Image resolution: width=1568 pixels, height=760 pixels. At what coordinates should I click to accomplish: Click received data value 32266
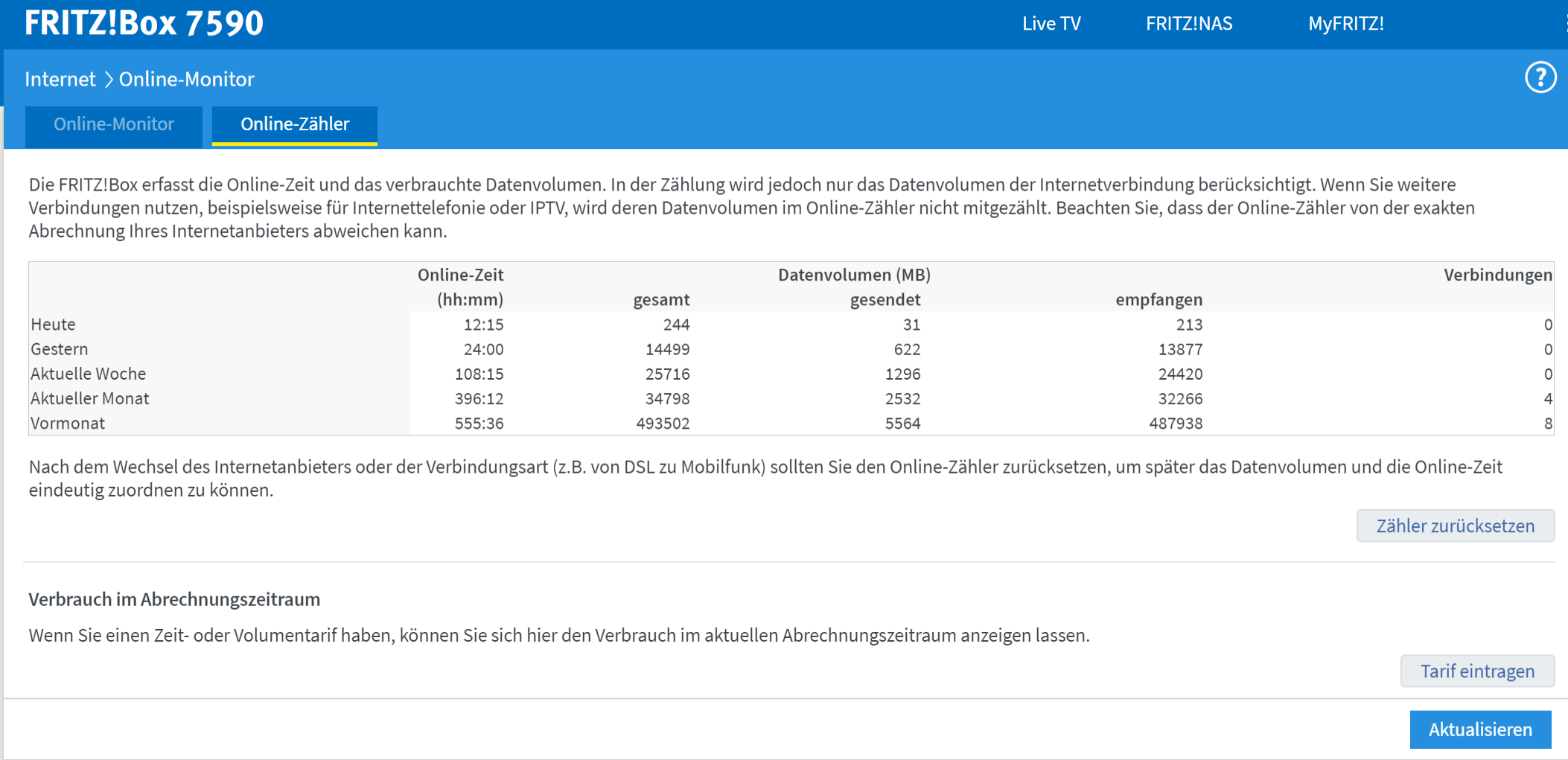[1180, 398]
